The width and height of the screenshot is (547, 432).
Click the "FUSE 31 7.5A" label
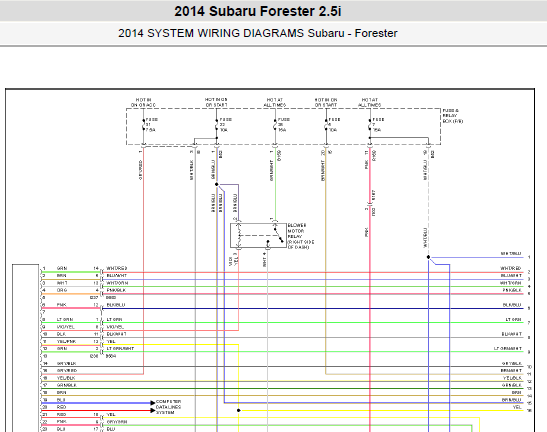[151, 125]
